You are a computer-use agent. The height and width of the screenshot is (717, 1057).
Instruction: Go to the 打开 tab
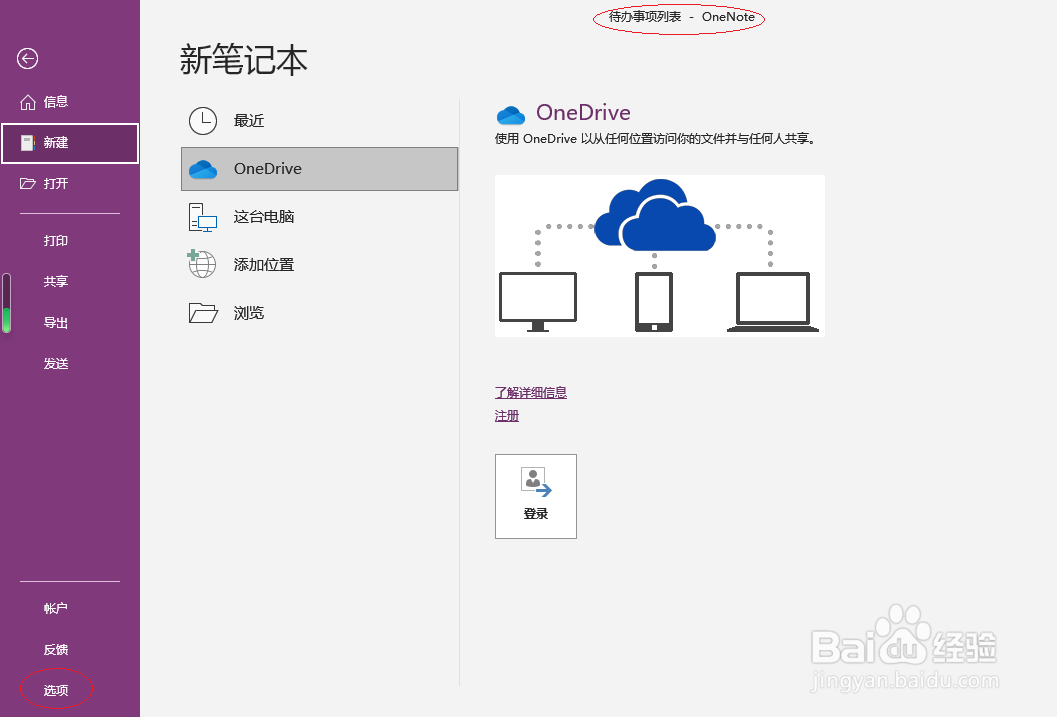(70, 183)
